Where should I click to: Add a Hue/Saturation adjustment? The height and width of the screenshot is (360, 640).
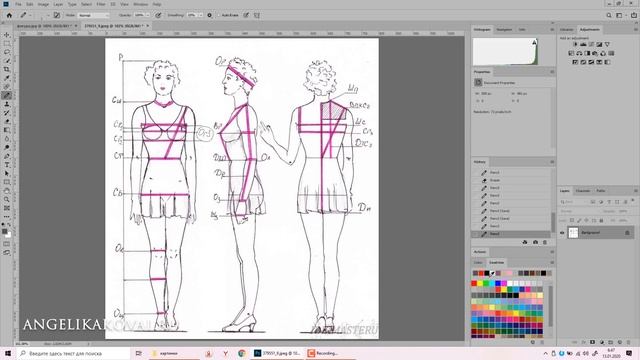click(x=571, y=53)
